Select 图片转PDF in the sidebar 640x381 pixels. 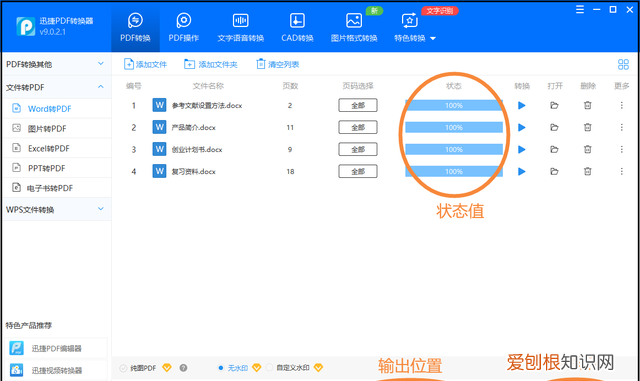tap(56, 128)
